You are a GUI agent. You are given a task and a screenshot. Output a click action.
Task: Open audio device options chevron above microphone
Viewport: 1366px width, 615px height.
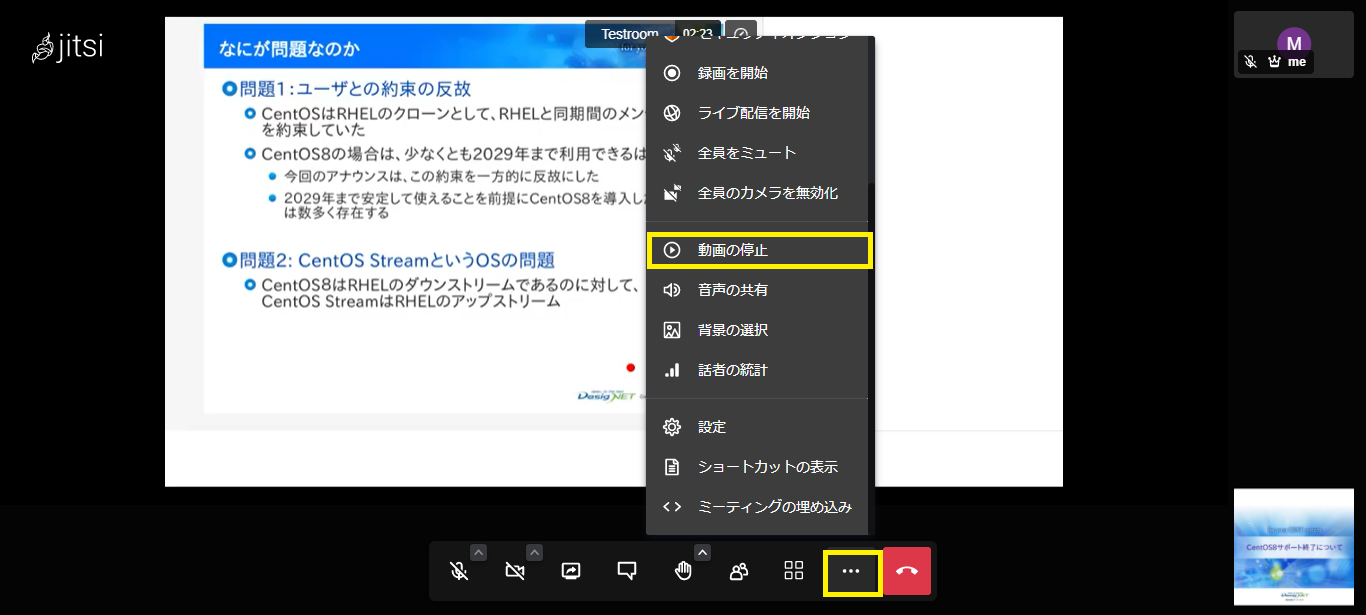[479, 552]
